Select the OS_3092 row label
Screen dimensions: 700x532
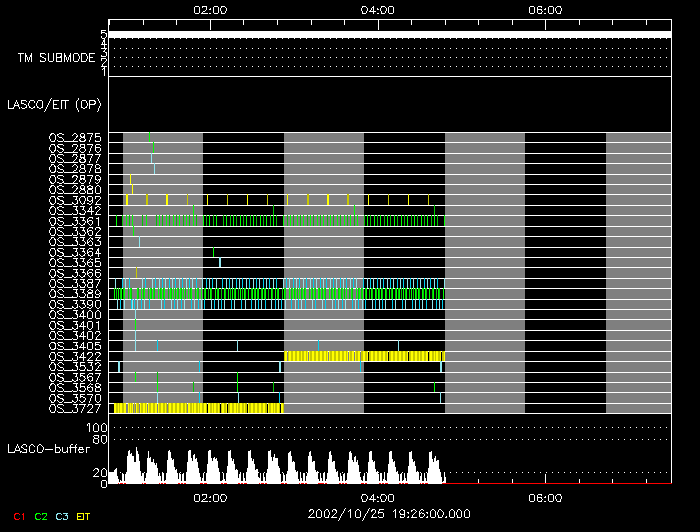coord(75,200)
